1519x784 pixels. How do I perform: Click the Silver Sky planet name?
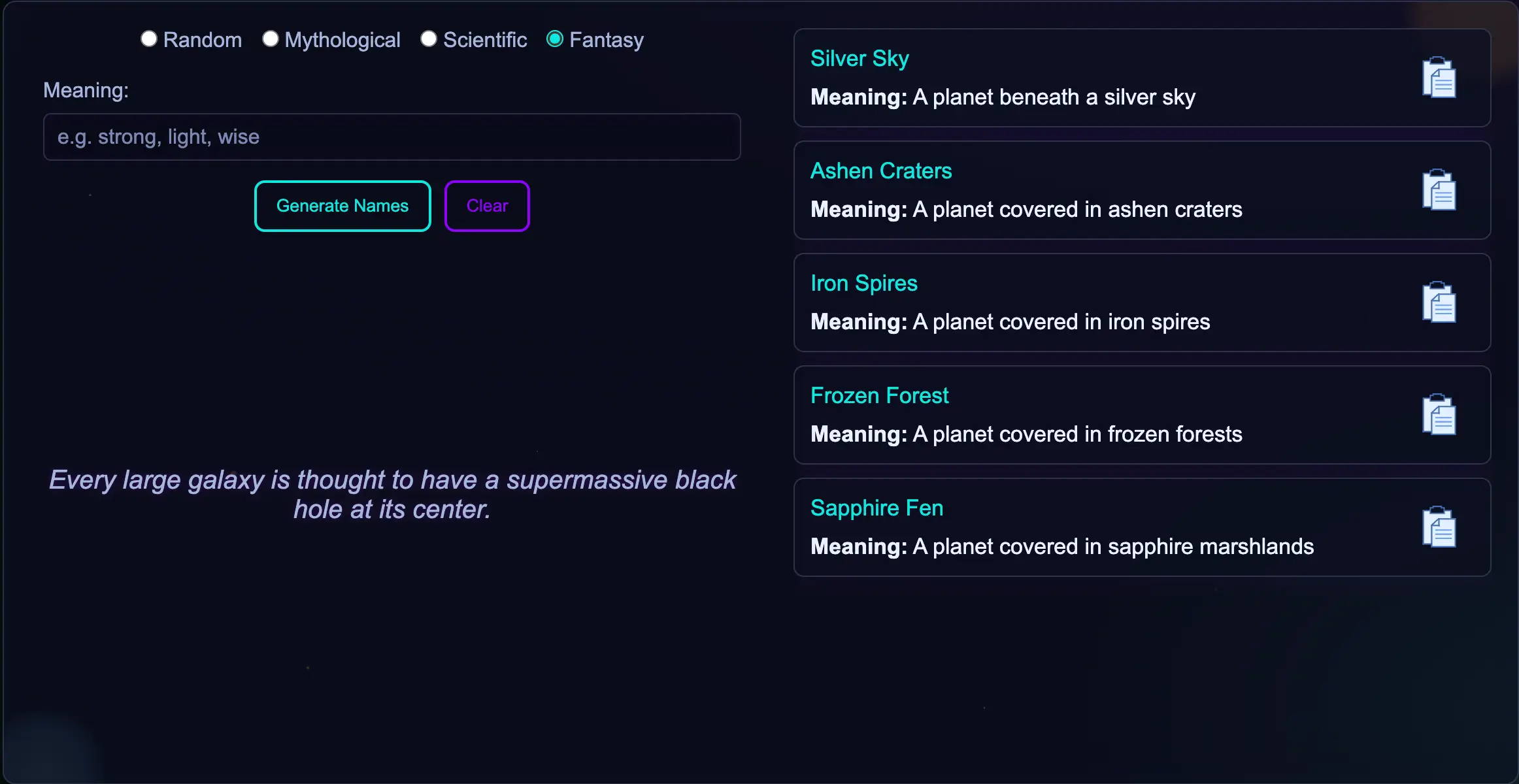click(x=860, y=58)
